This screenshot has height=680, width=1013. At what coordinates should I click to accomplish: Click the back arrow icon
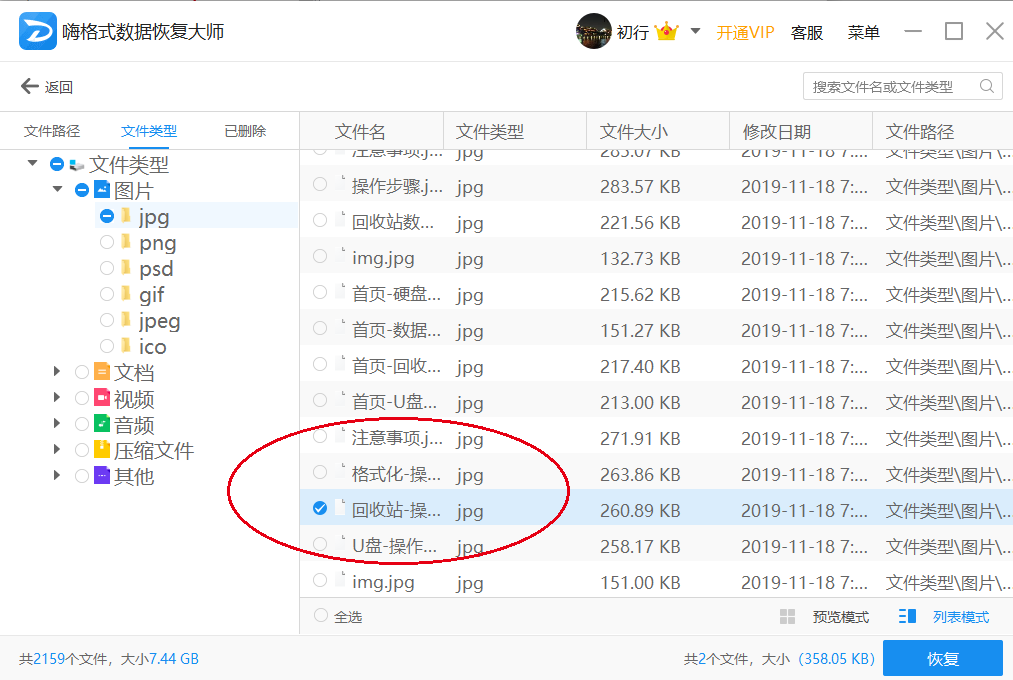click(x=30, y=86)
